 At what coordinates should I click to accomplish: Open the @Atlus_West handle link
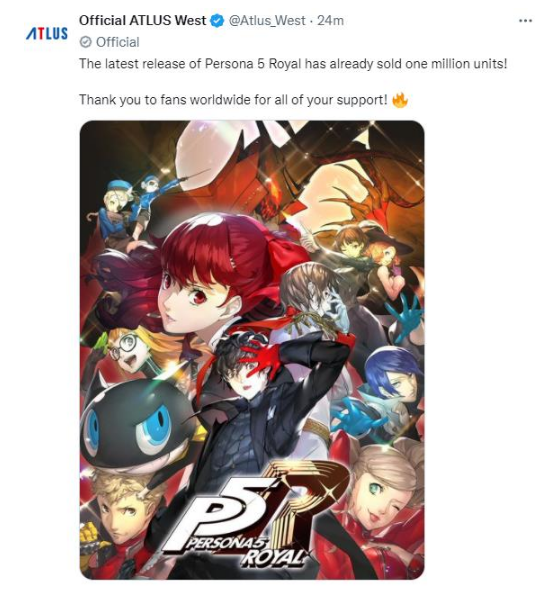(x=267, y=20)
